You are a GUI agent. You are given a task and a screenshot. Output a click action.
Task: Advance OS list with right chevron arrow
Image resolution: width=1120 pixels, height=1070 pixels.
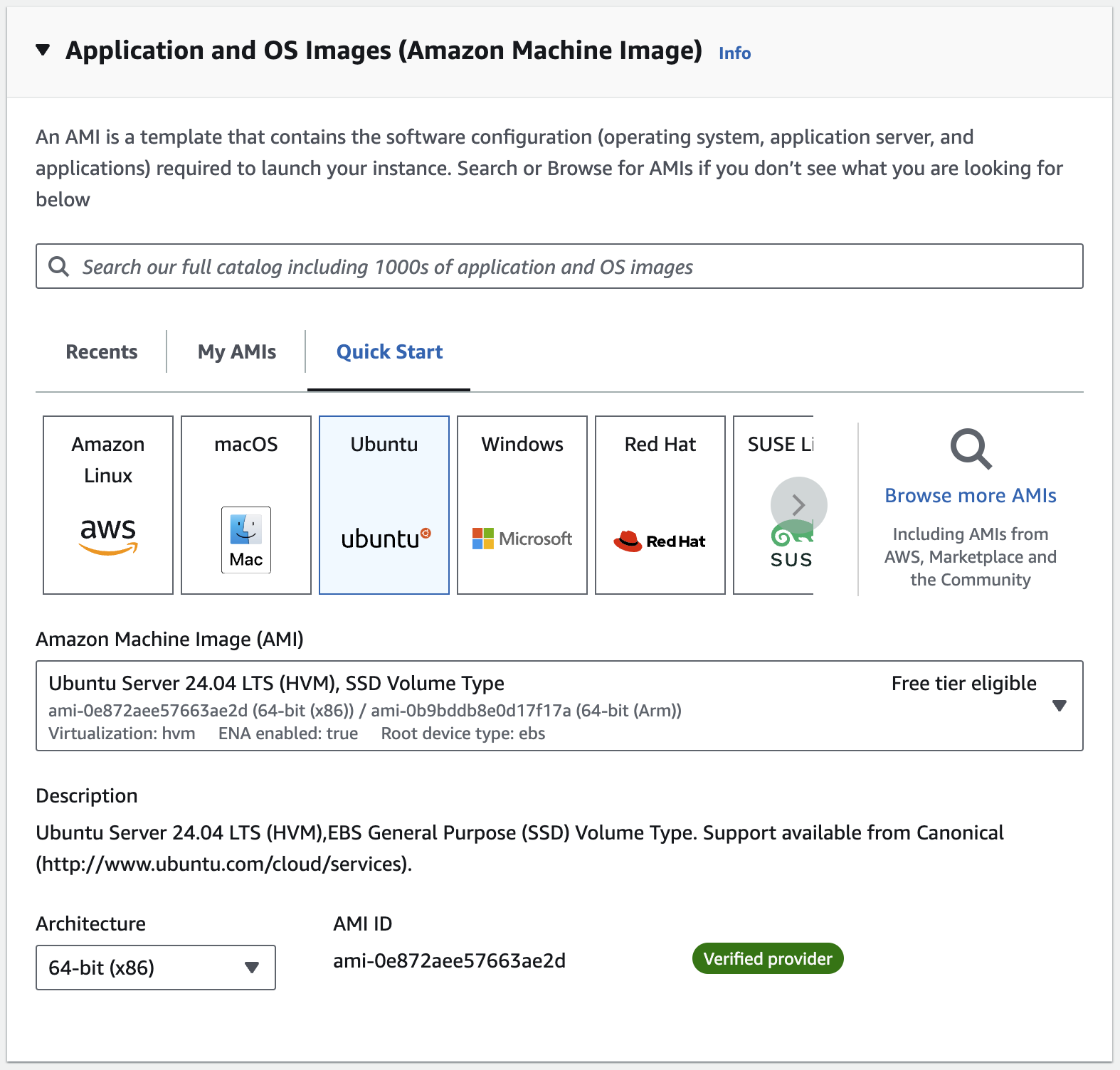point(798,505)
